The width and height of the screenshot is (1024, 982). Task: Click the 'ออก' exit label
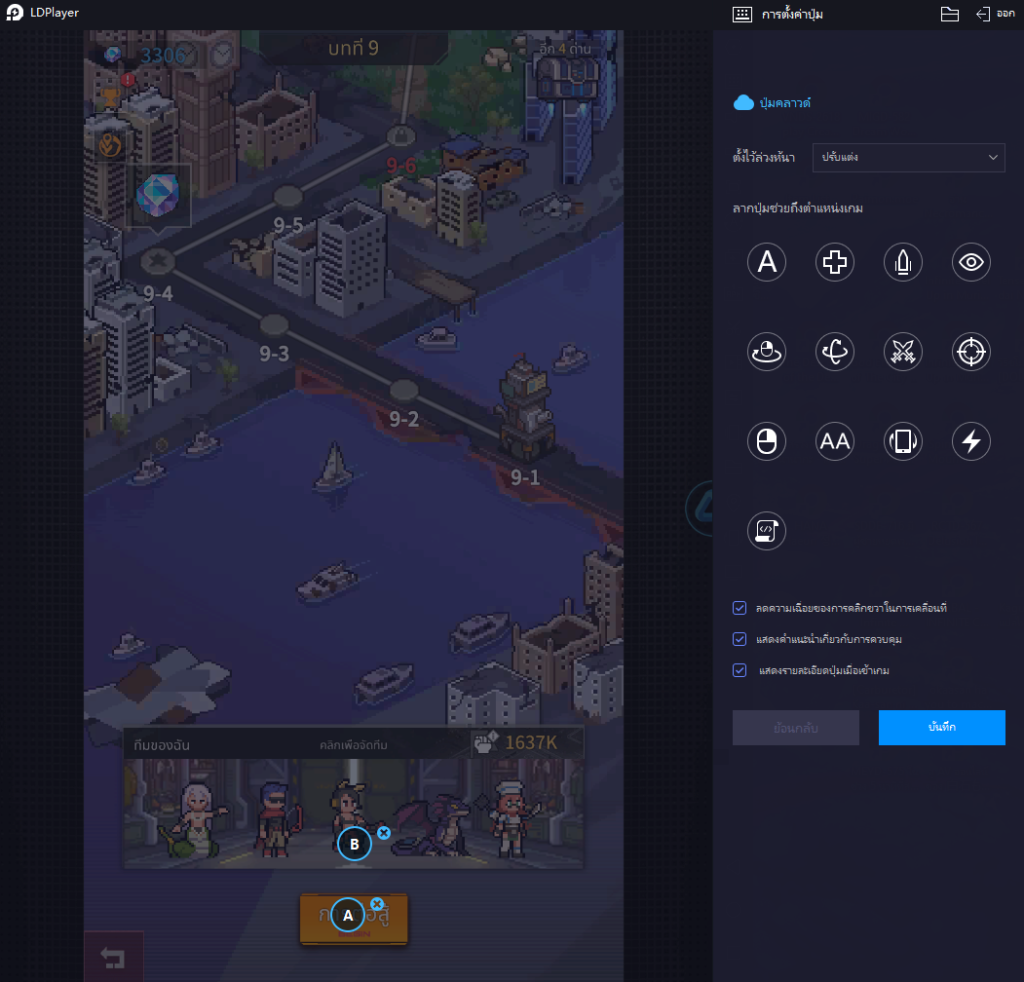pyautogui.click(x=1006, y=14)
